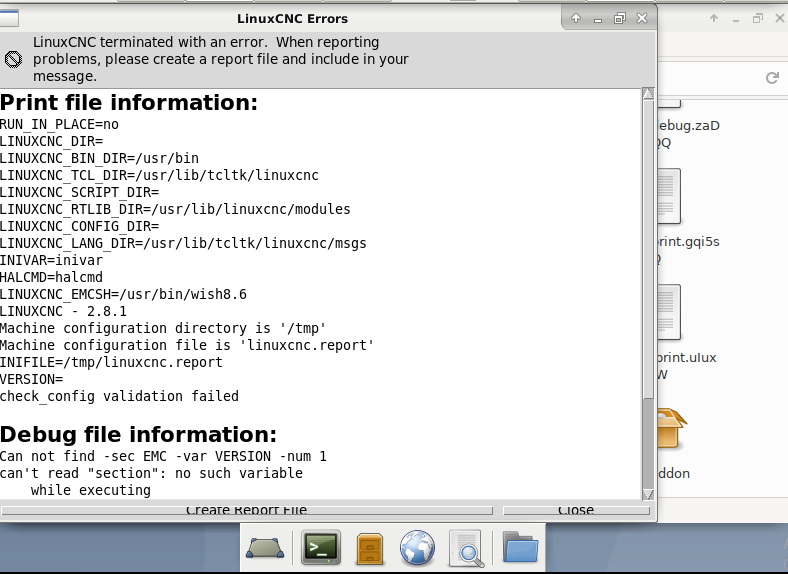Click the line 'LINUXCNC_LANG_DIR=/usr/lib/tcltk/linuxcnc/msgs'

tap(183, 243)
